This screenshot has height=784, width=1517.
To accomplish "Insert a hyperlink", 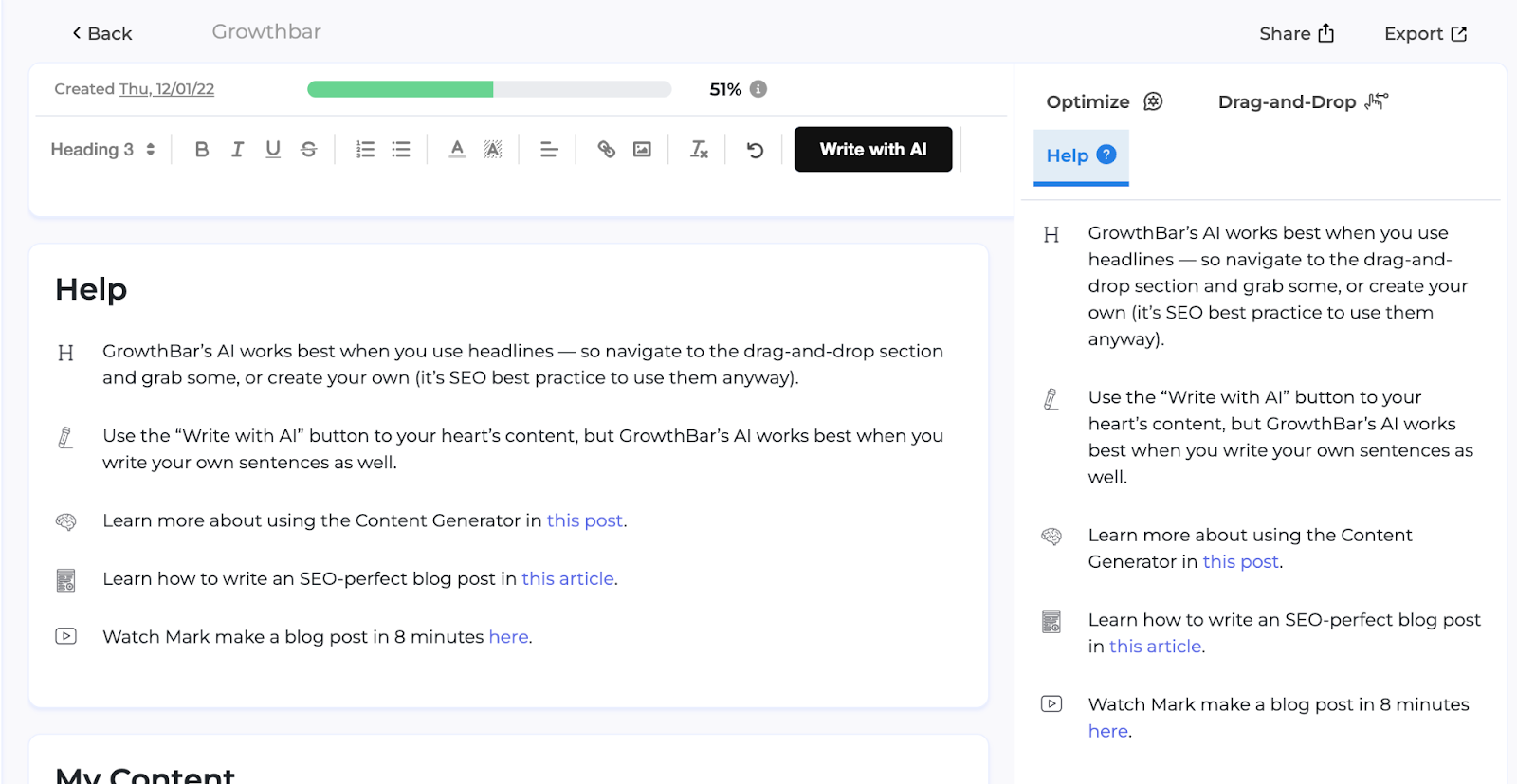I will pyautogui.click(x=606, y=150).
